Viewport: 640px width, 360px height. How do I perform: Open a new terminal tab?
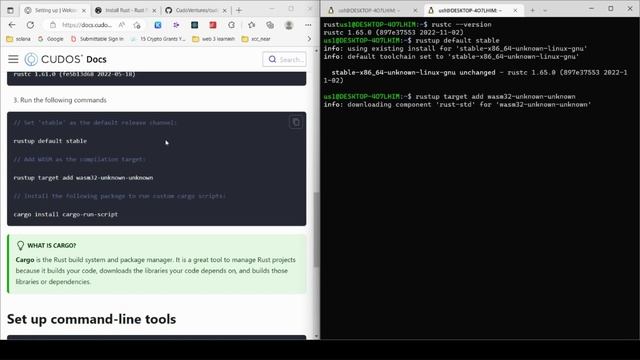pyautogui.click(x=532, y=10)
